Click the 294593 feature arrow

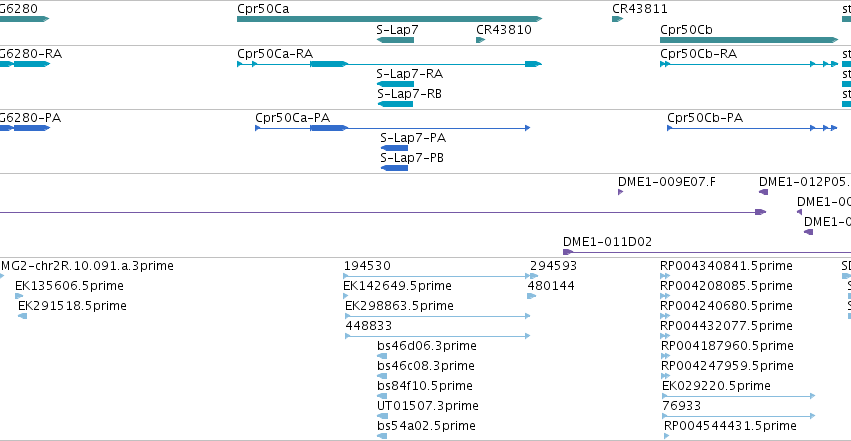[534, 276]
